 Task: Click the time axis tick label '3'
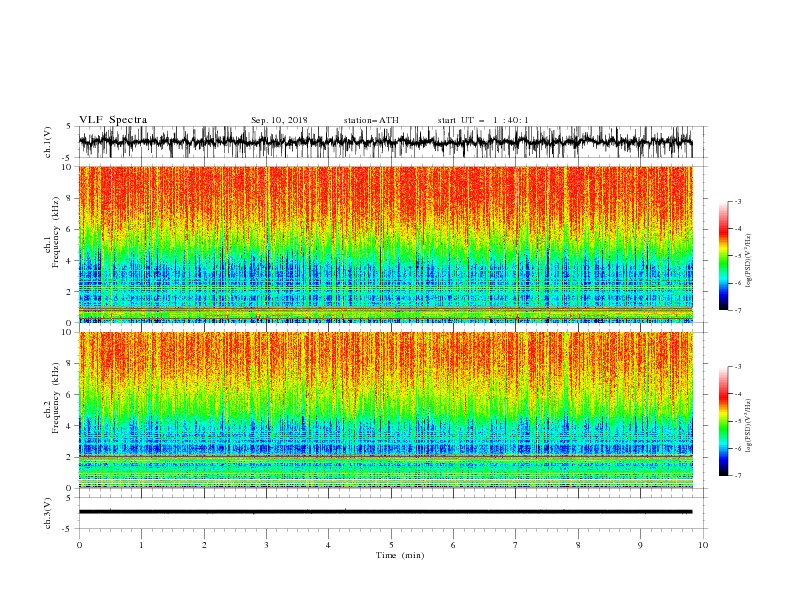coord(266,545)
